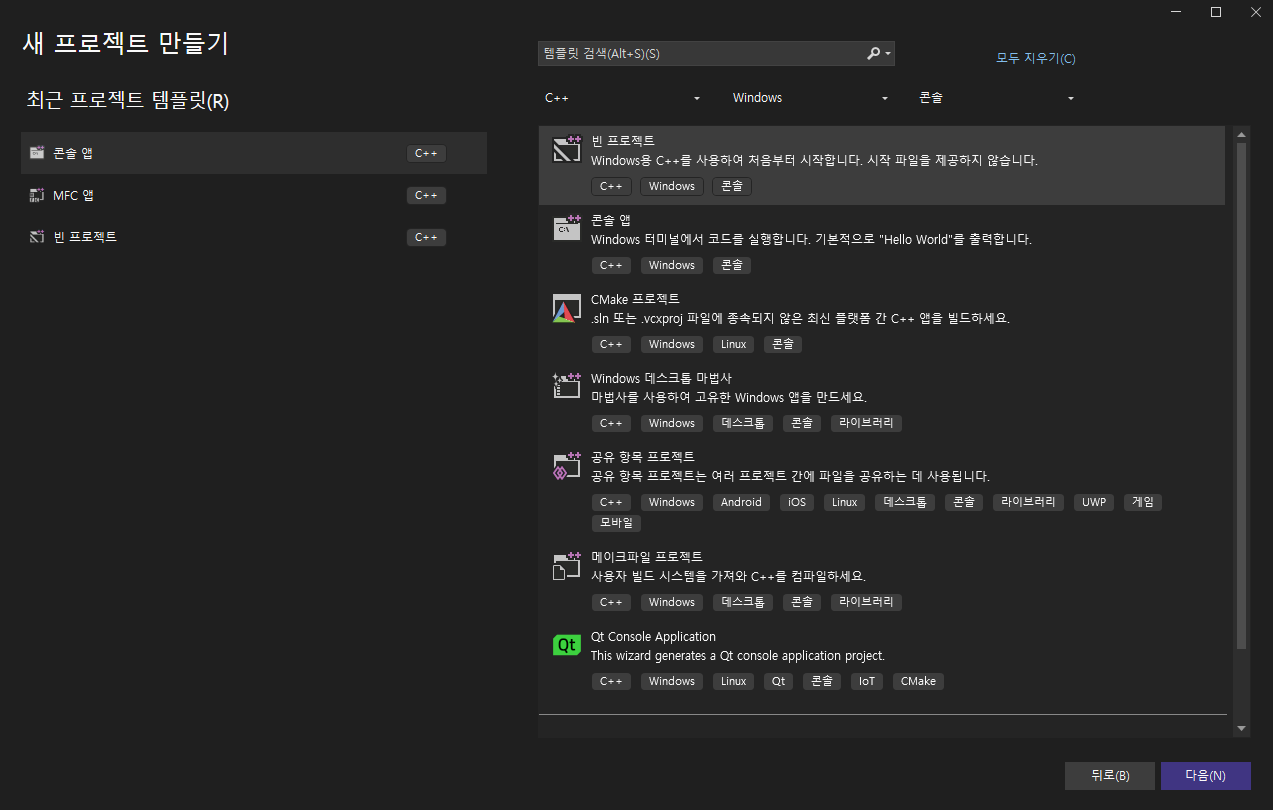Click Qt tag under Qt Console Application
The width and height of the screenshot is (1273, 810).
tap(779, 681)
